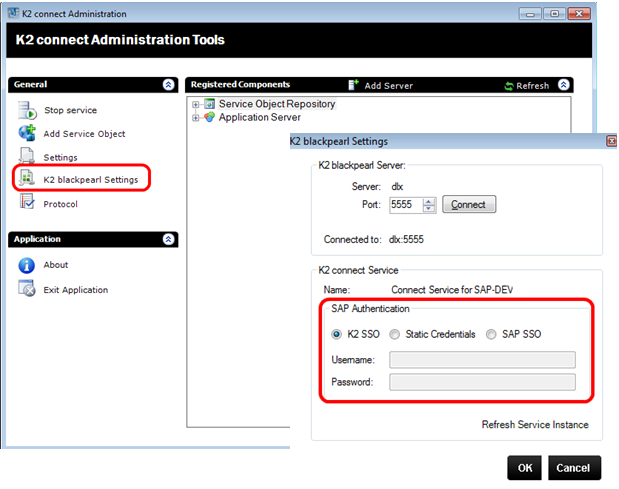
Task: Click the green Refresh arrows icon
Action: coord(509,86)
